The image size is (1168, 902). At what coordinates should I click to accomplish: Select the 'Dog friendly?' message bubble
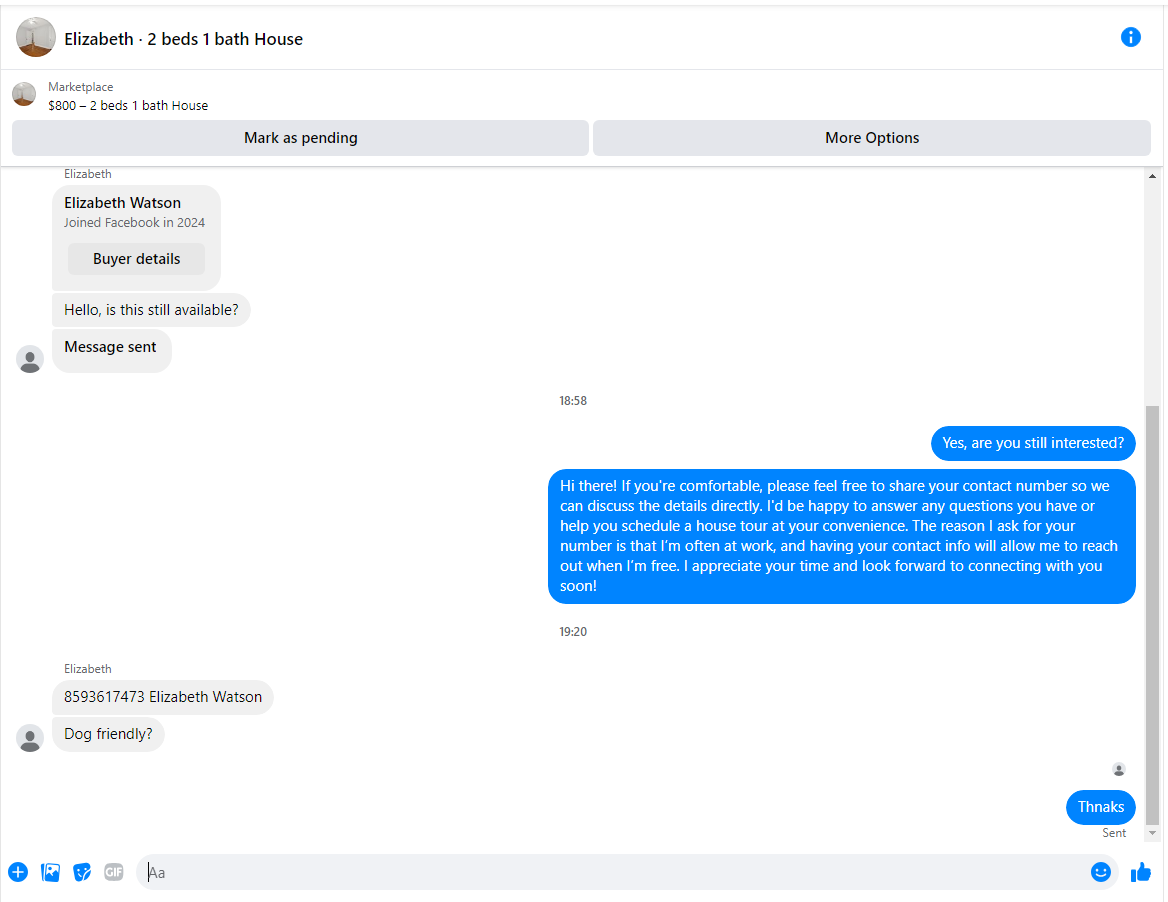point(108,734)
